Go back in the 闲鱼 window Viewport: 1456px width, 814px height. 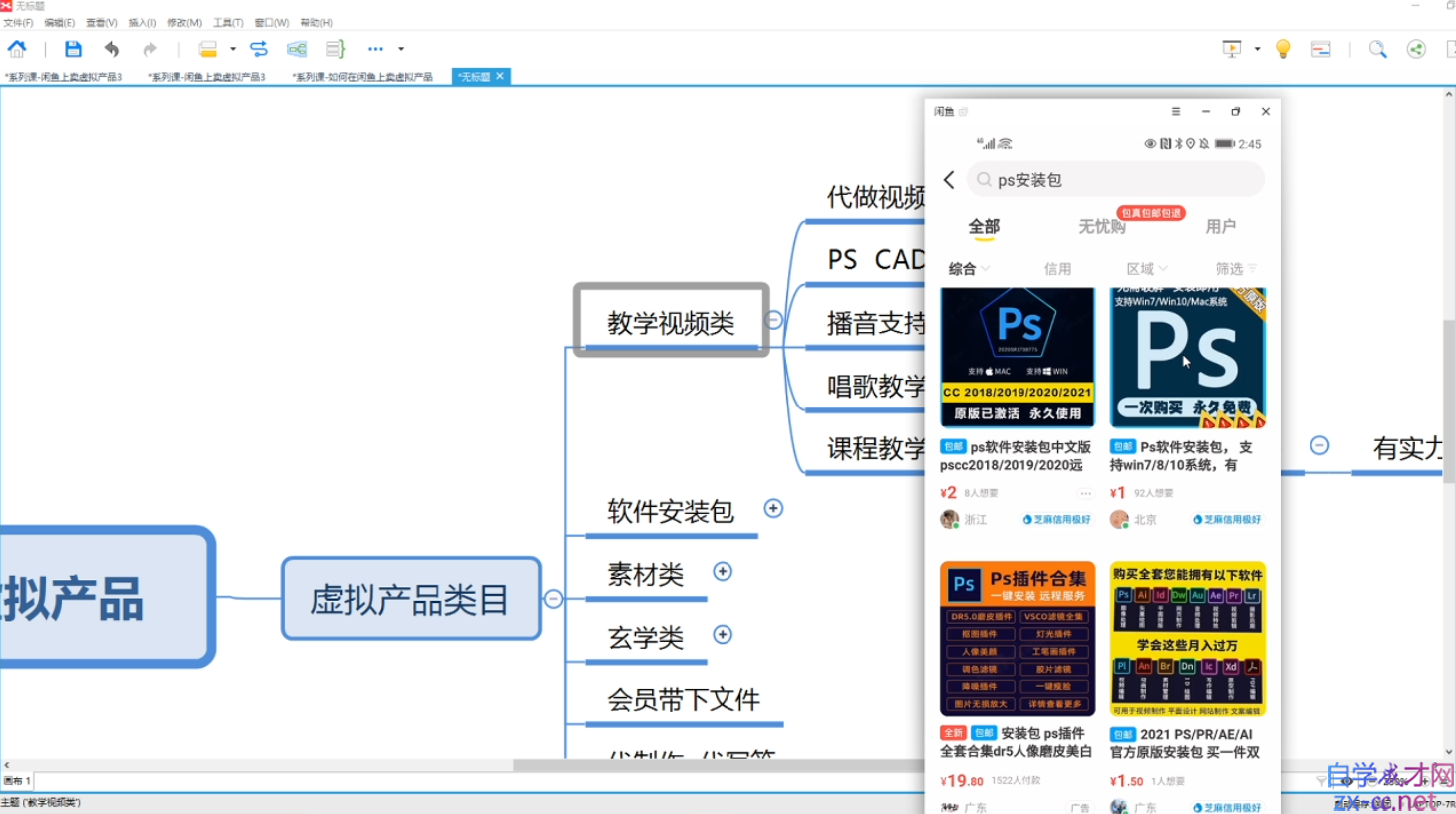(x=949, y=179)
